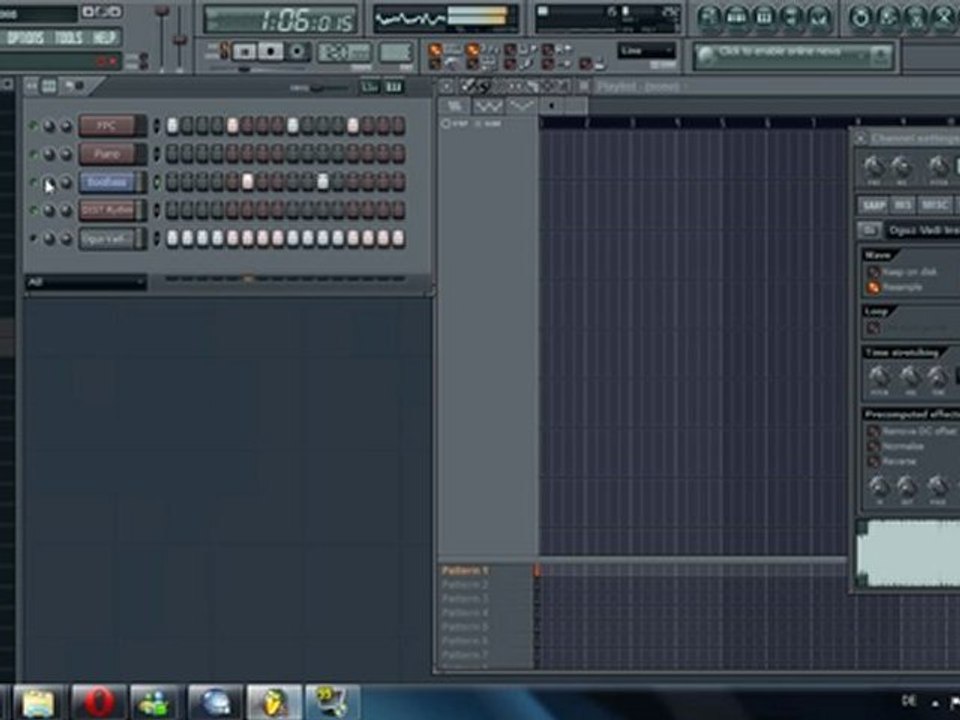The height and width of the screenshot is (720, 960).
Task: Toggle the BooBass channel select LED
Action: pyautogui.click(x=157, y=182)
